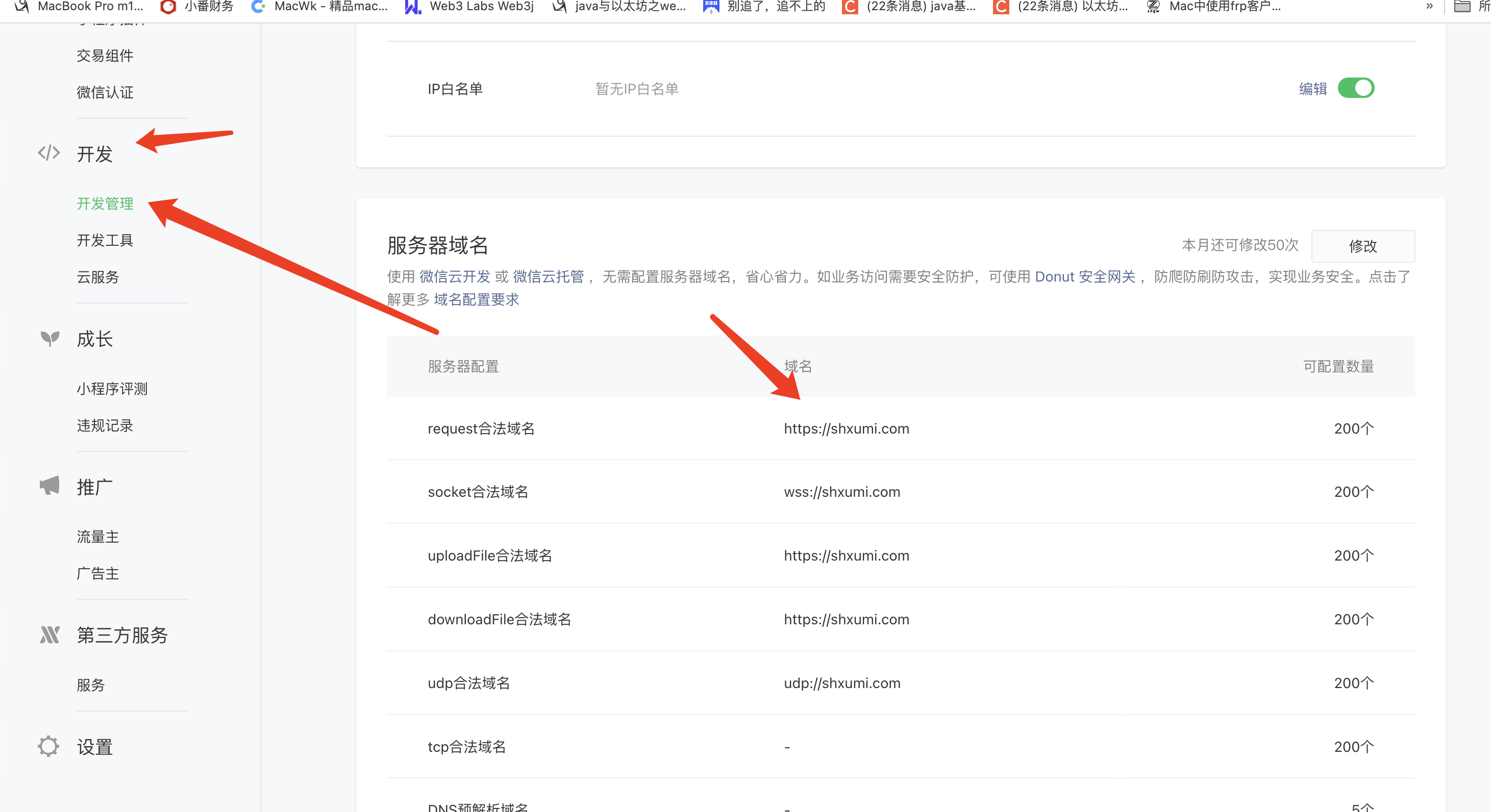Click the 开发 section heading

point(95,154)
